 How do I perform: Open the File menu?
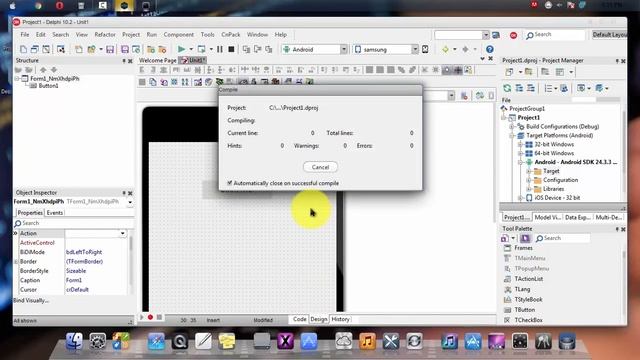point(25,35)
